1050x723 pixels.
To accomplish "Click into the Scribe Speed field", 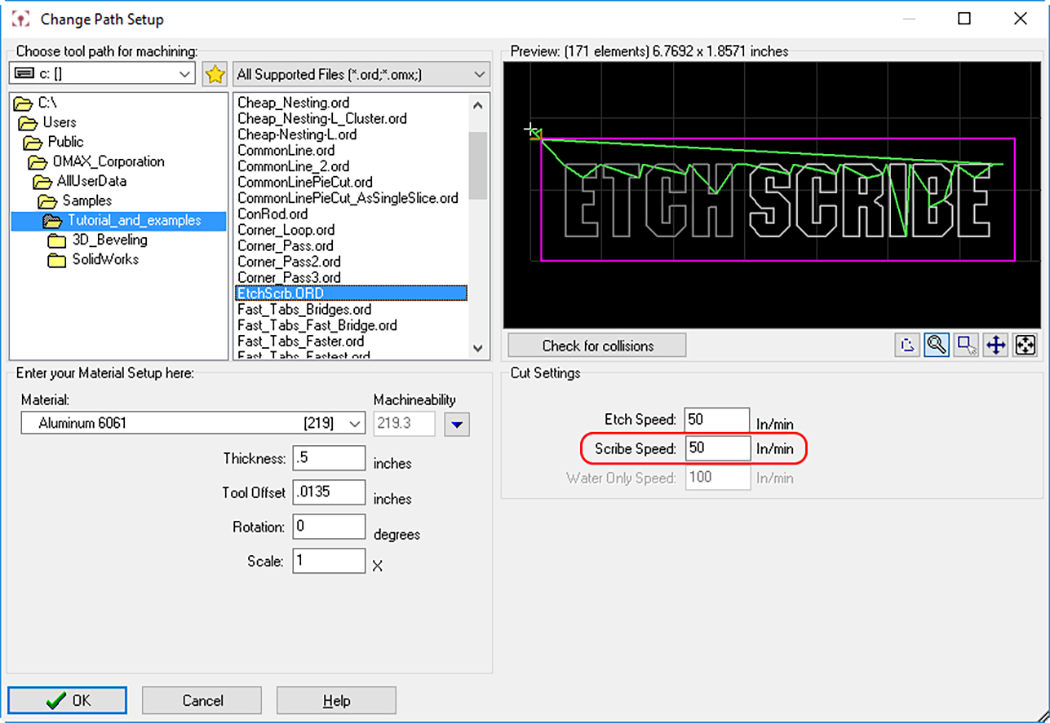I will point(717,449).
